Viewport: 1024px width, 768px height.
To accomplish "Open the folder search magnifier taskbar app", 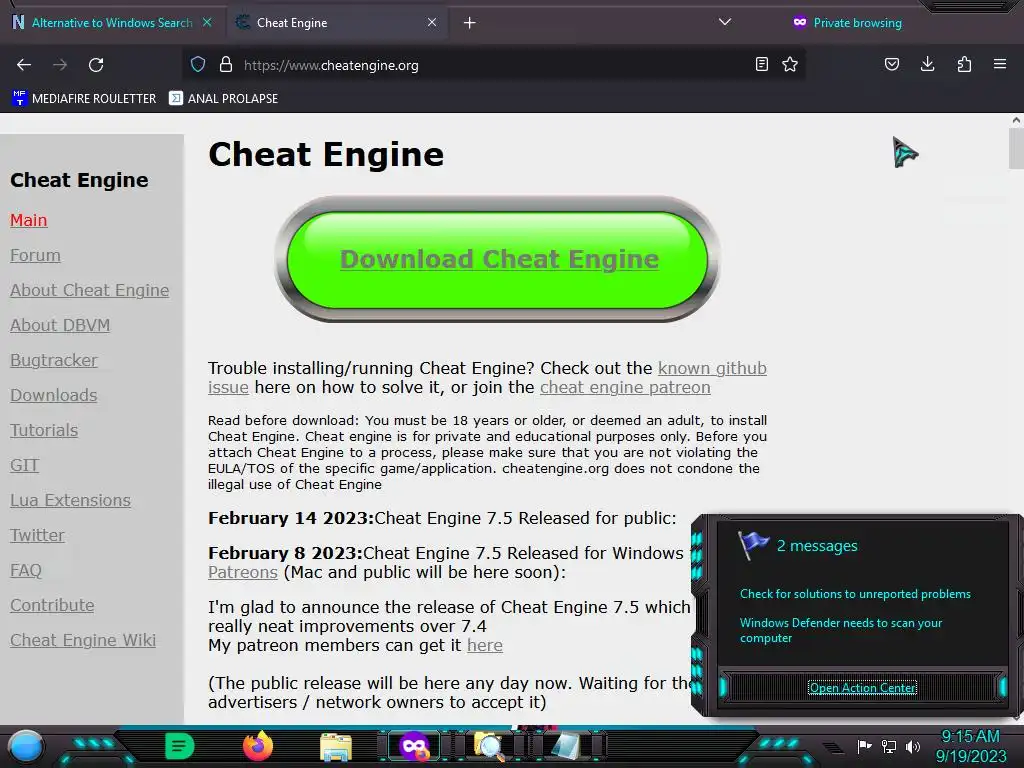I will [490, 747].
